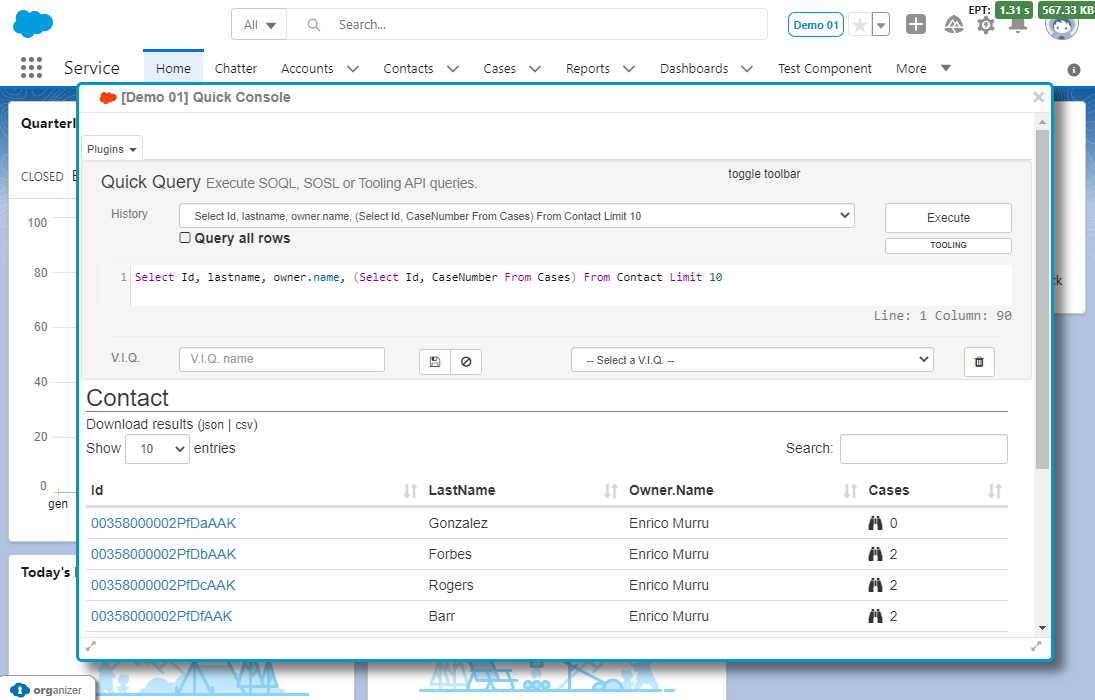Viewport: 1095px width, 700px height.
Task: Open contact 00358000002PfDaAAK record link
Action: 163,523
